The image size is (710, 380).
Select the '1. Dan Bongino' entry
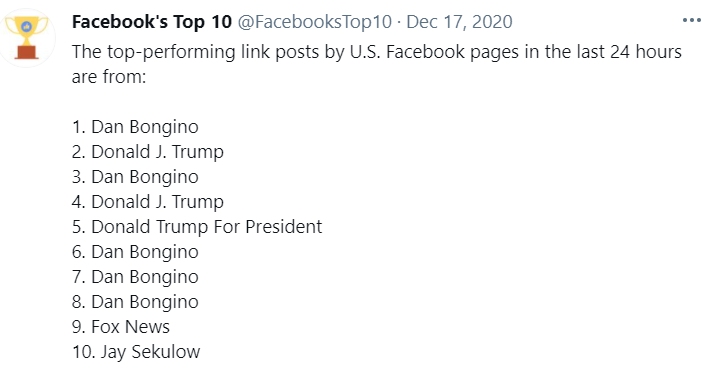135,127
